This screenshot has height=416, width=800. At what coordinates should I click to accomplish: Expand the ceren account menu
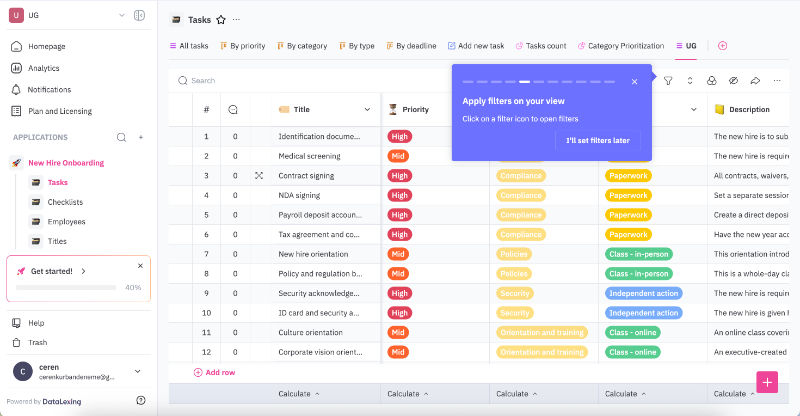(138, 371)
